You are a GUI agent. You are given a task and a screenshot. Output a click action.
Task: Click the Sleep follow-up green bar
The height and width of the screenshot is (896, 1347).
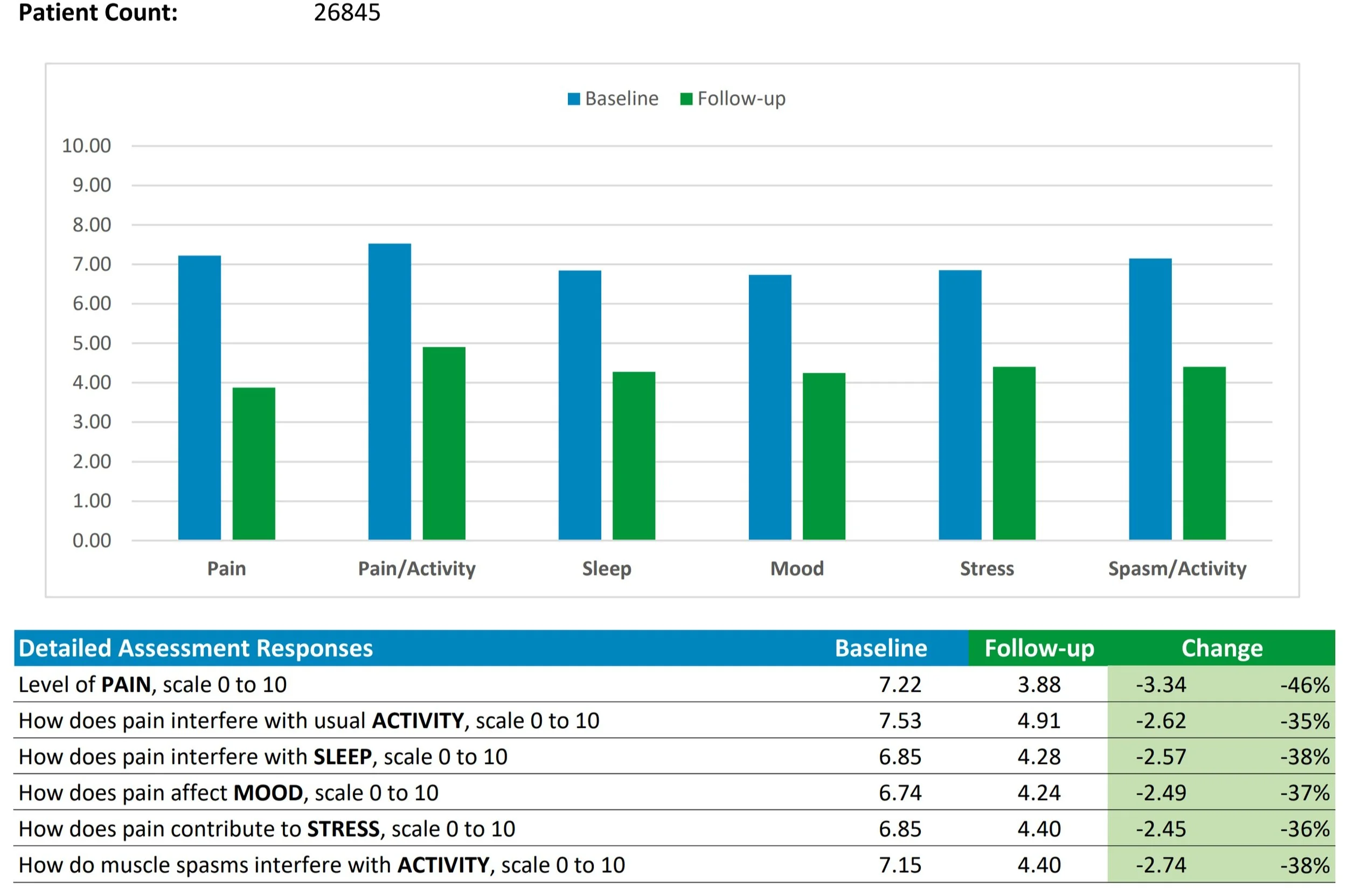click(633, 455)
